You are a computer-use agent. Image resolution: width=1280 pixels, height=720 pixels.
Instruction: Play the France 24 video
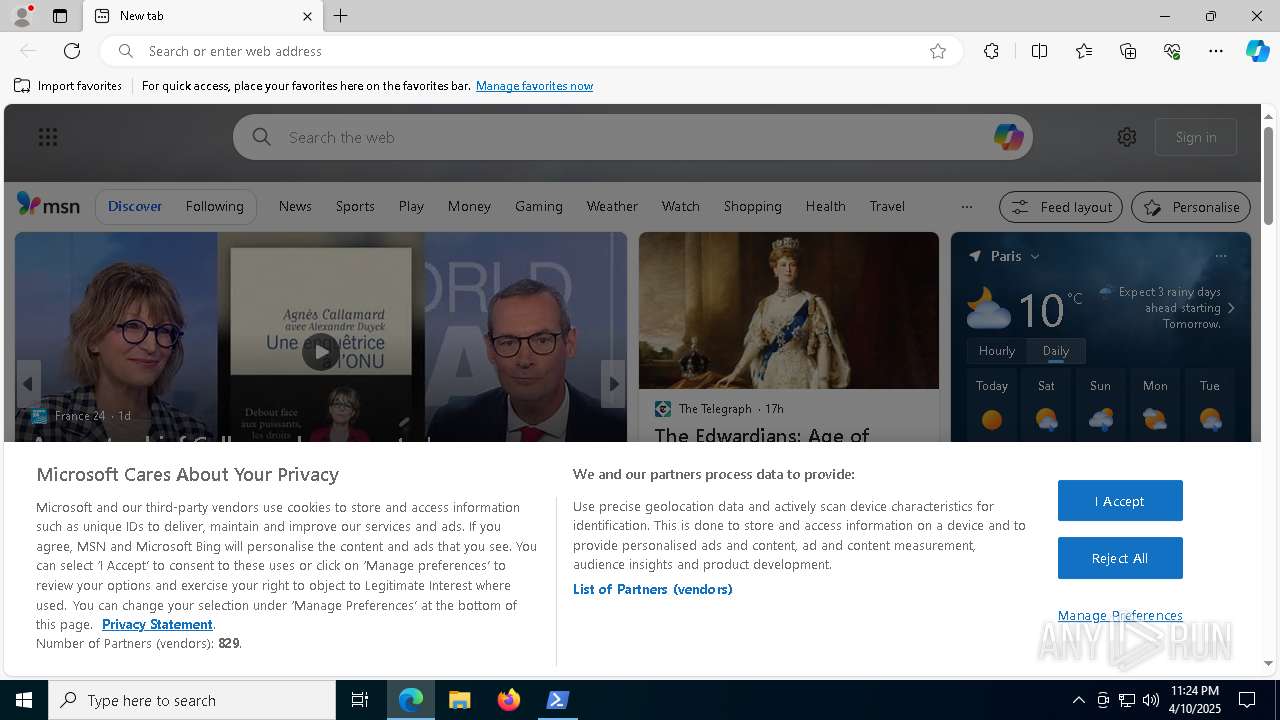tap(320, 351)
